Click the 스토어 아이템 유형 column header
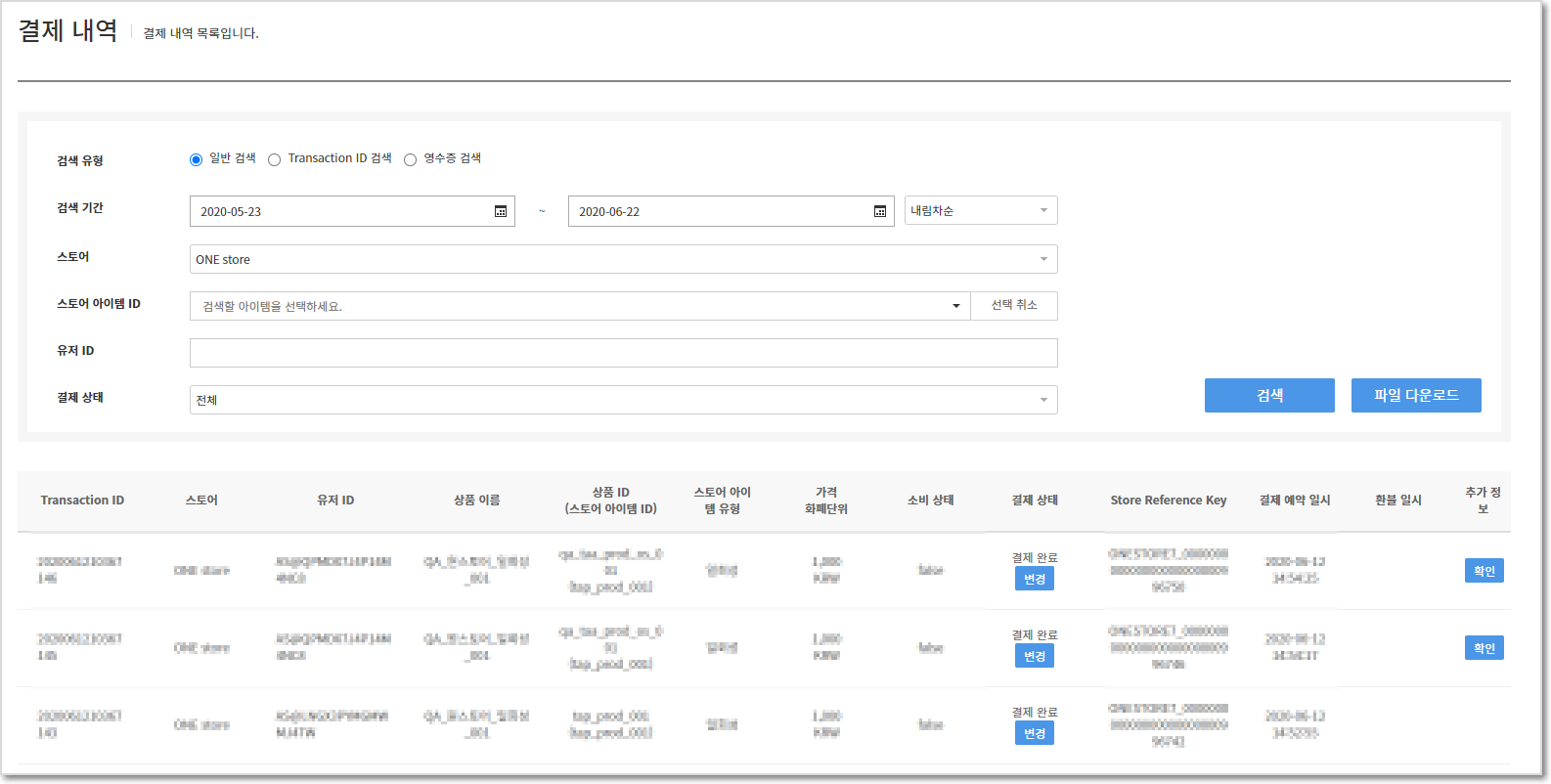 click(723, 501)
